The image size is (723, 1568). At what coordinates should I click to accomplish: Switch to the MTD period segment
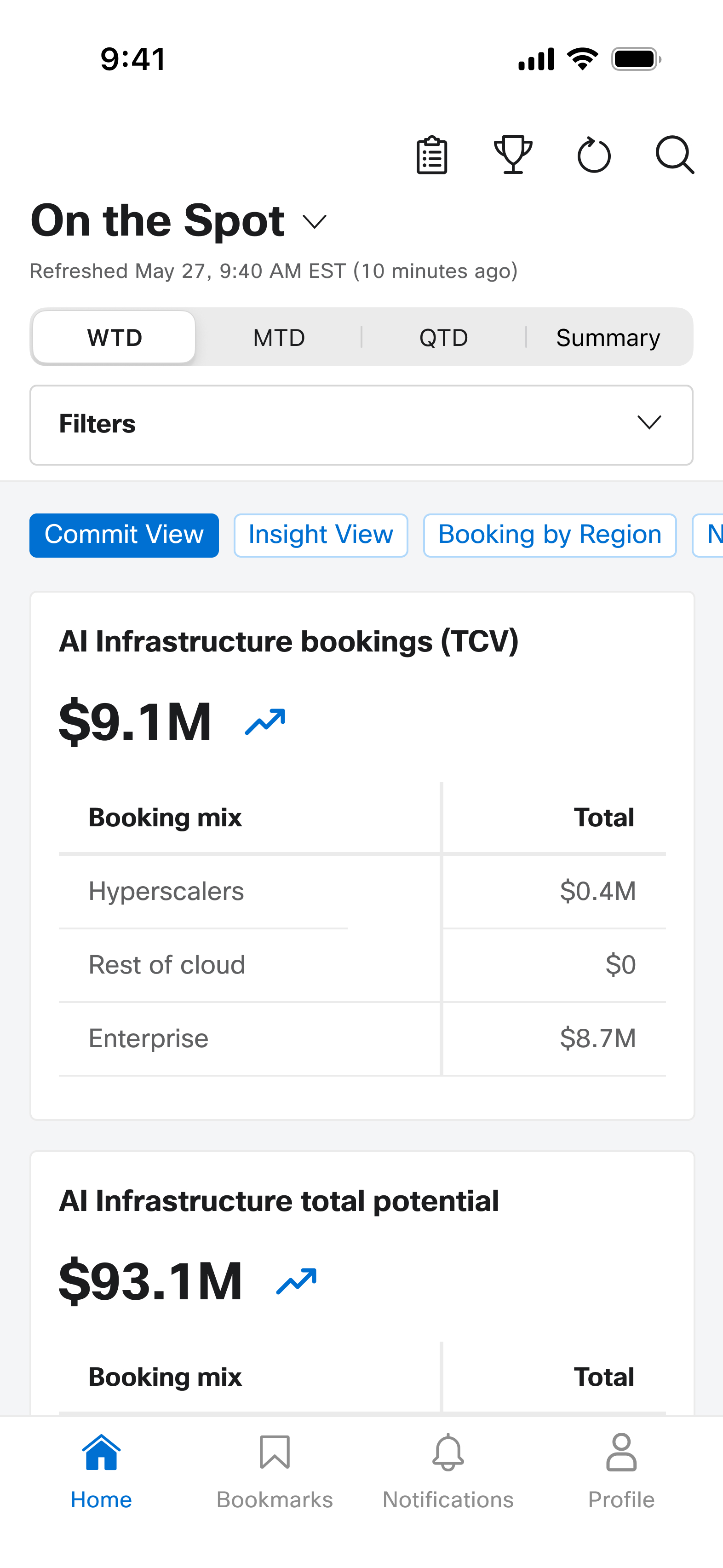pyautogui.click(x=279, y=337)
